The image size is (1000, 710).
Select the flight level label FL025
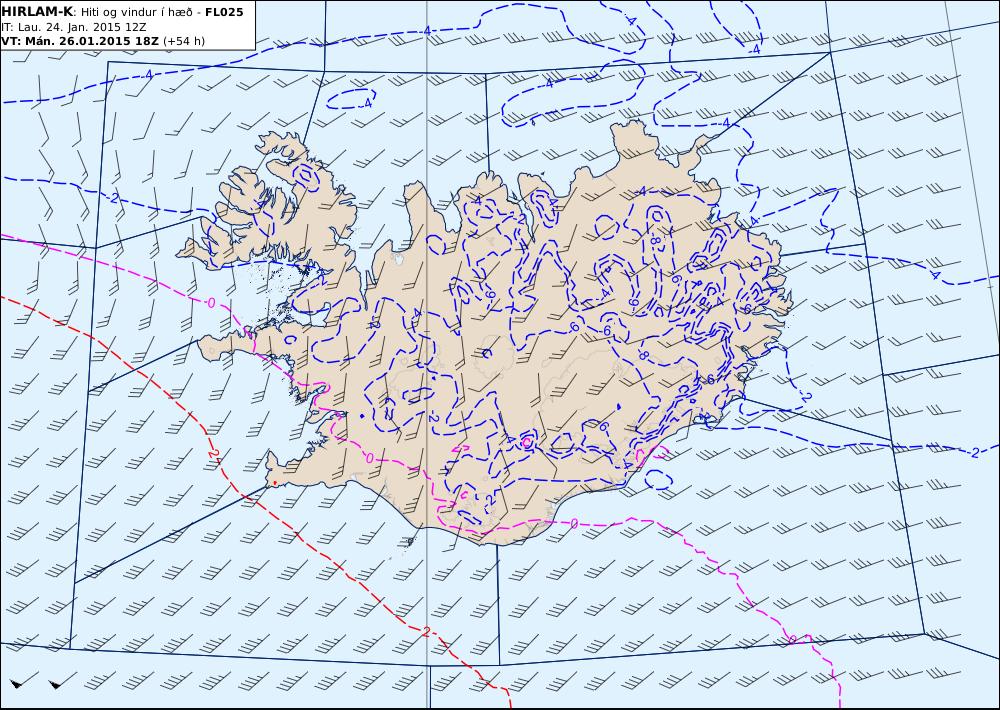pos(224,12)
